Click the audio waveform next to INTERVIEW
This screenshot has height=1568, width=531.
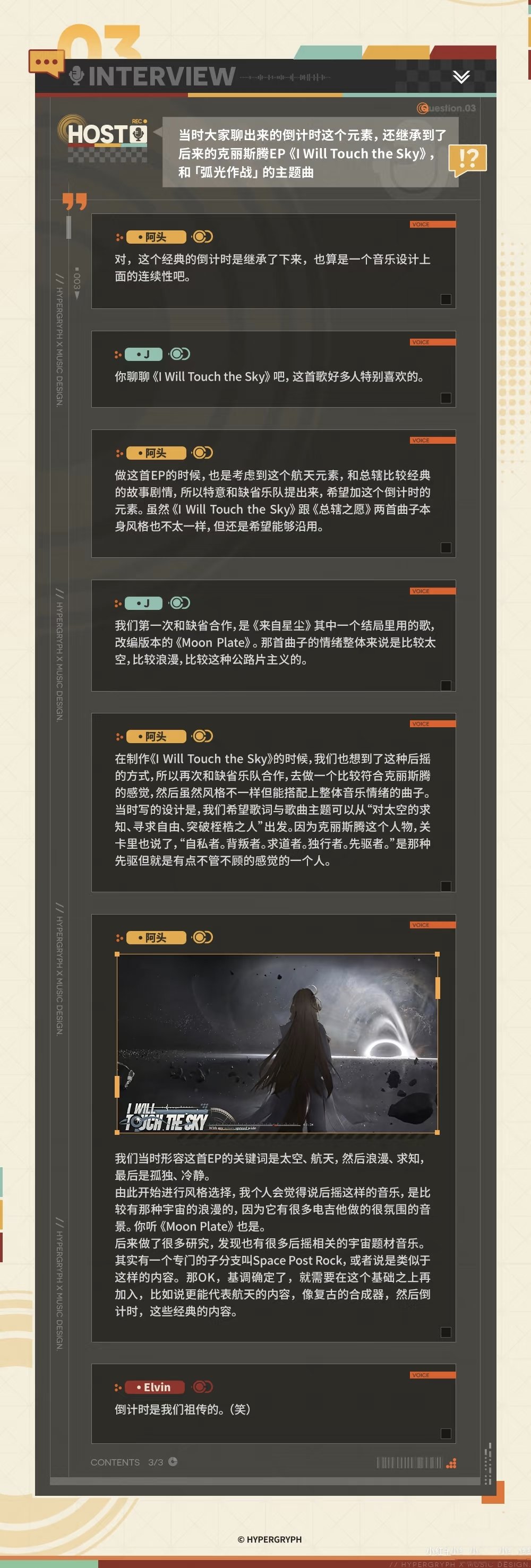(285, 77)
